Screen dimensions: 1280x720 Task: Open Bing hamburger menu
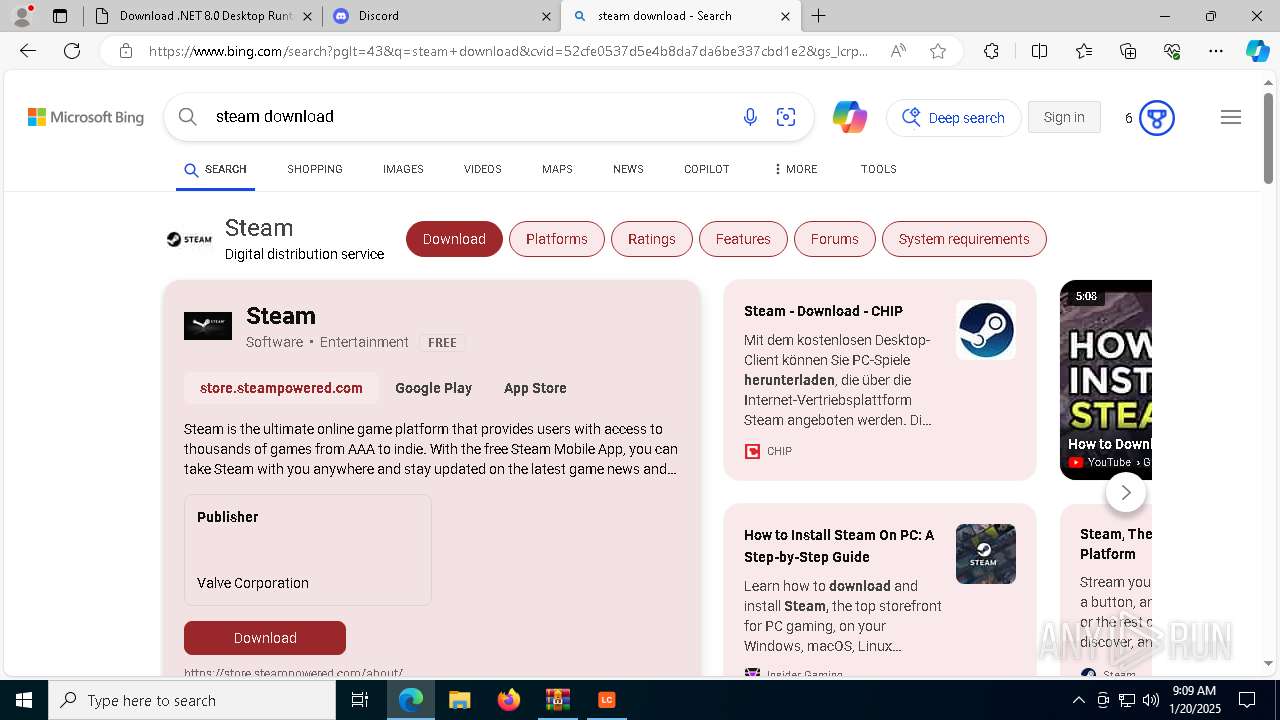1231,117
